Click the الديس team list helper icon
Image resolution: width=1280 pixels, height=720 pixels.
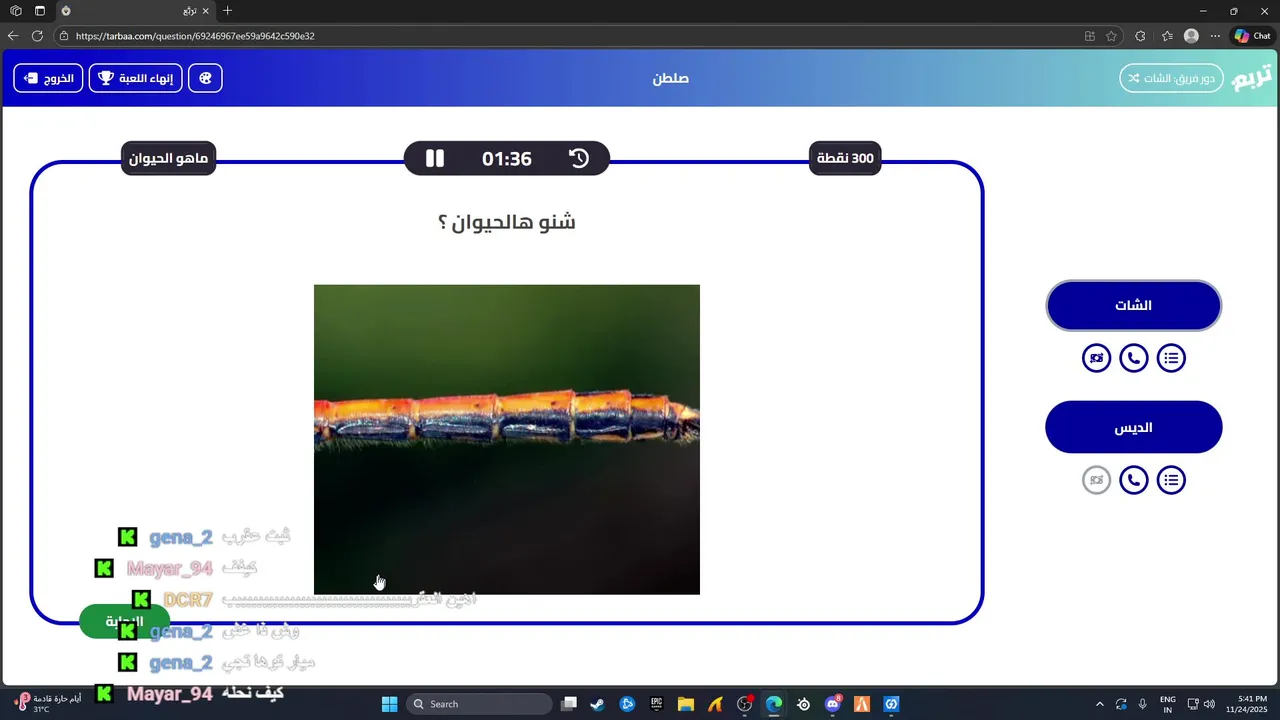coord(1171,480)
